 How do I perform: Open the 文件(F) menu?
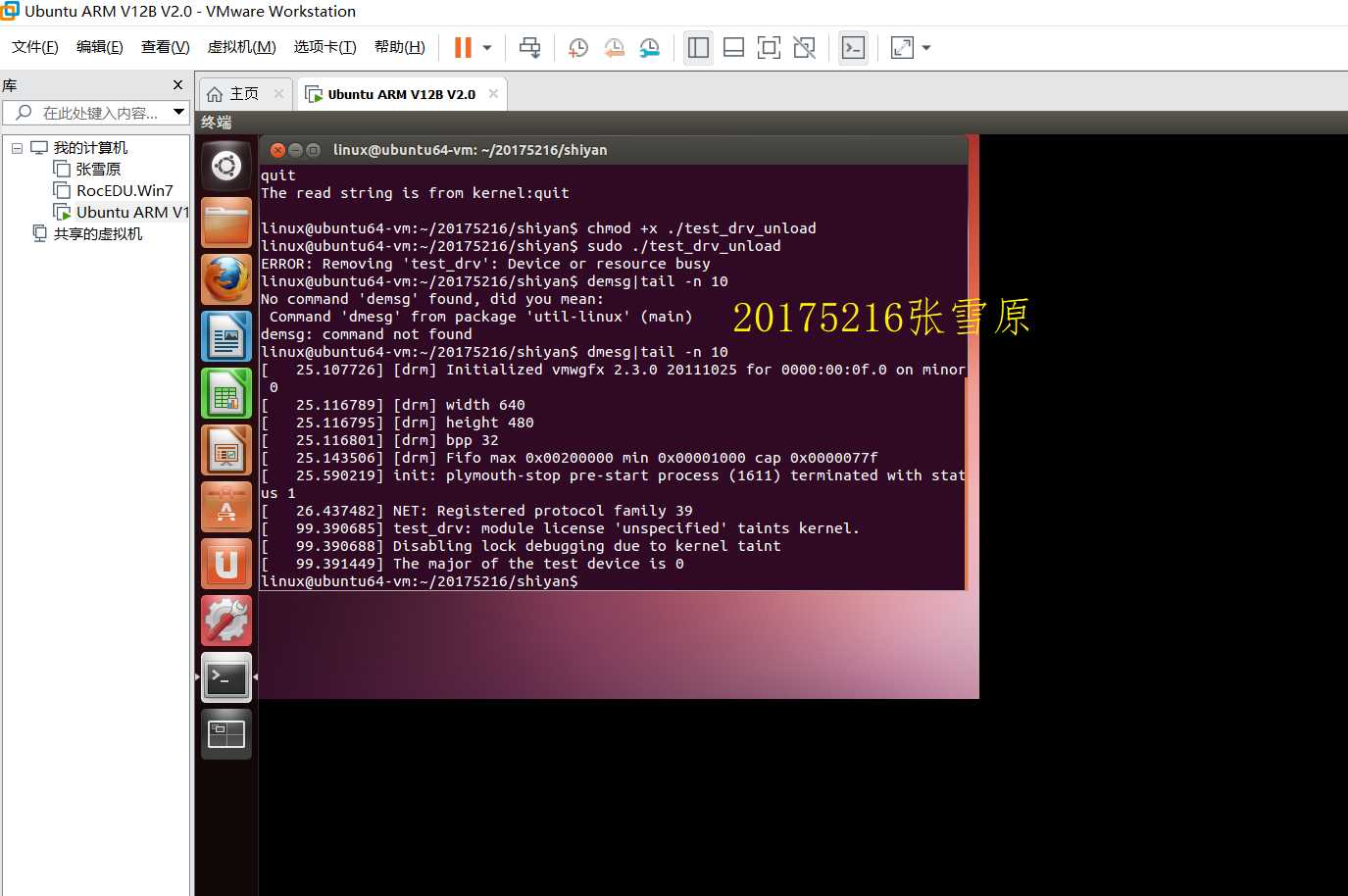(35, 47)
